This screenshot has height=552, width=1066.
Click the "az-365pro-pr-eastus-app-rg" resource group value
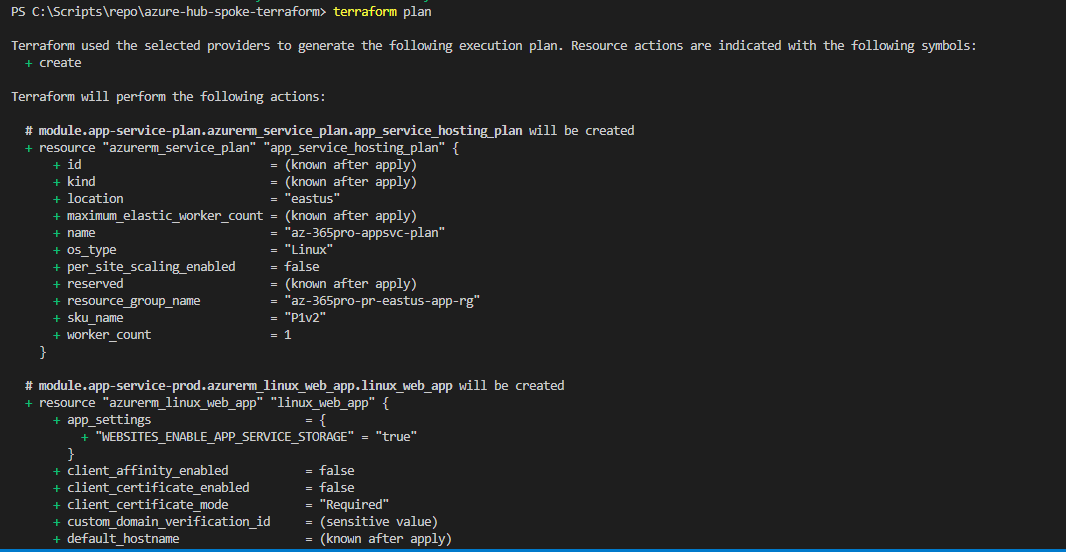[x=382, y=300]
